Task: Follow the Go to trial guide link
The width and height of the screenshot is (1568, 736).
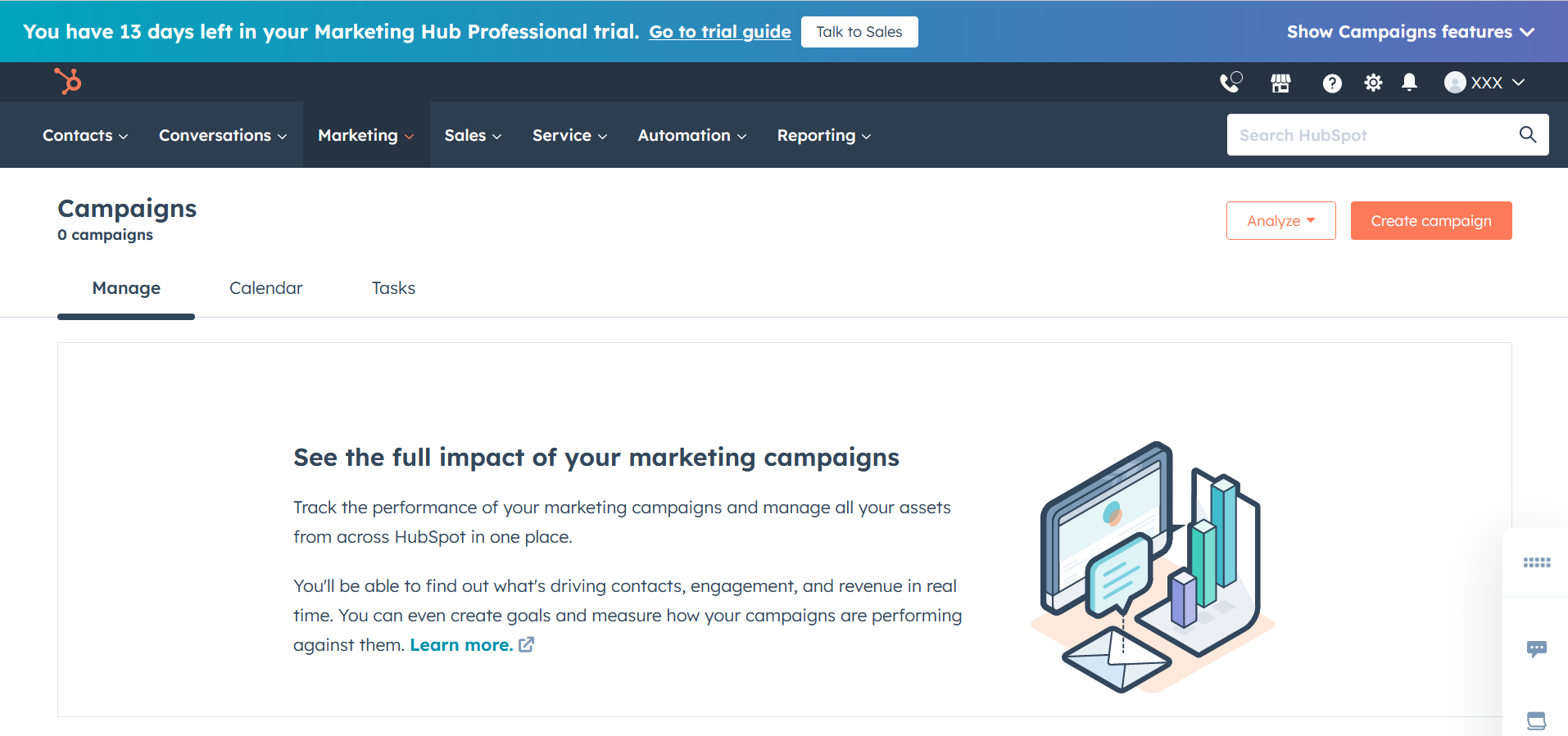Action: tap(720, 32)
